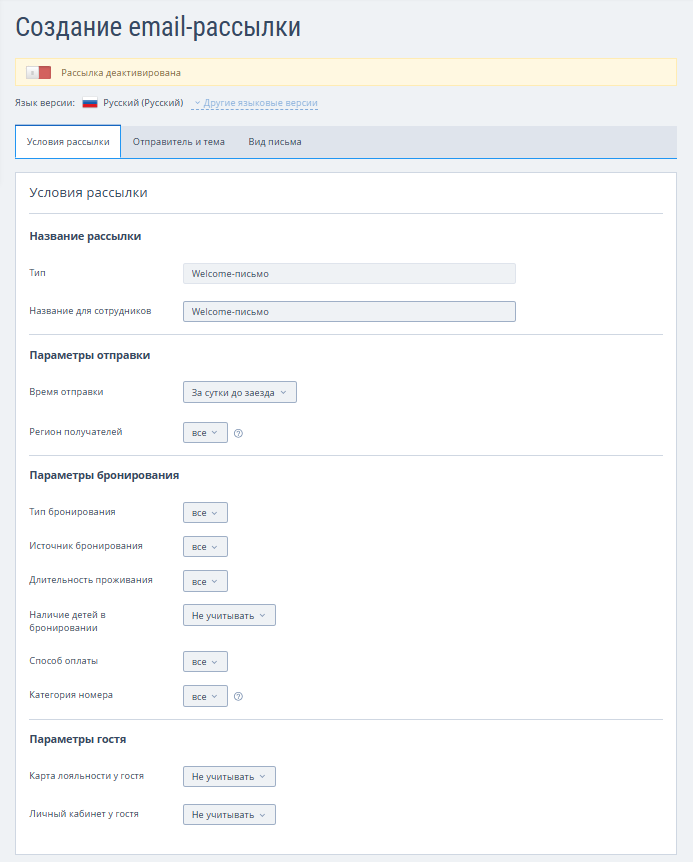The image size is (693, 862).
Task: Expand the Способ оплаты dropdown
Action: [x=205, y=662]
